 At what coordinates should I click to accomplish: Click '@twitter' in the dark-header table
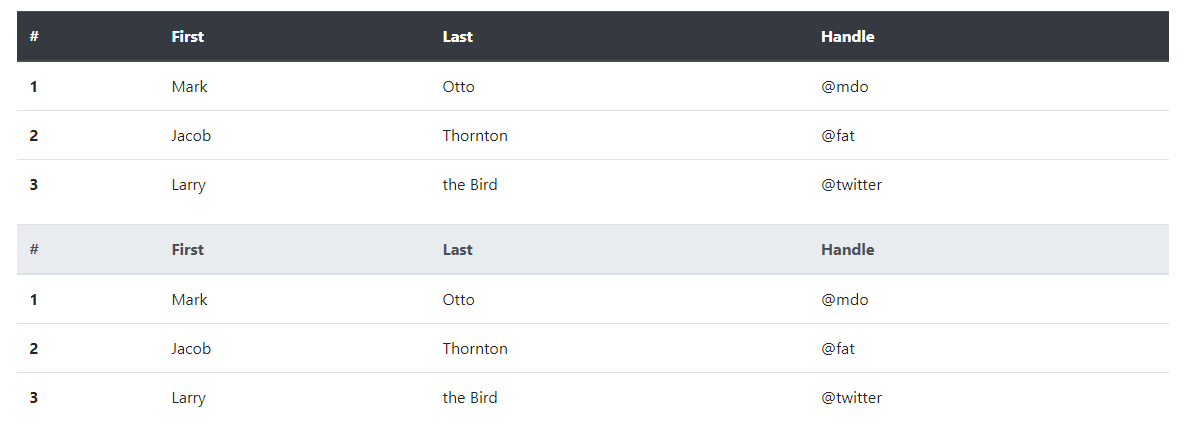coord(851,185)
